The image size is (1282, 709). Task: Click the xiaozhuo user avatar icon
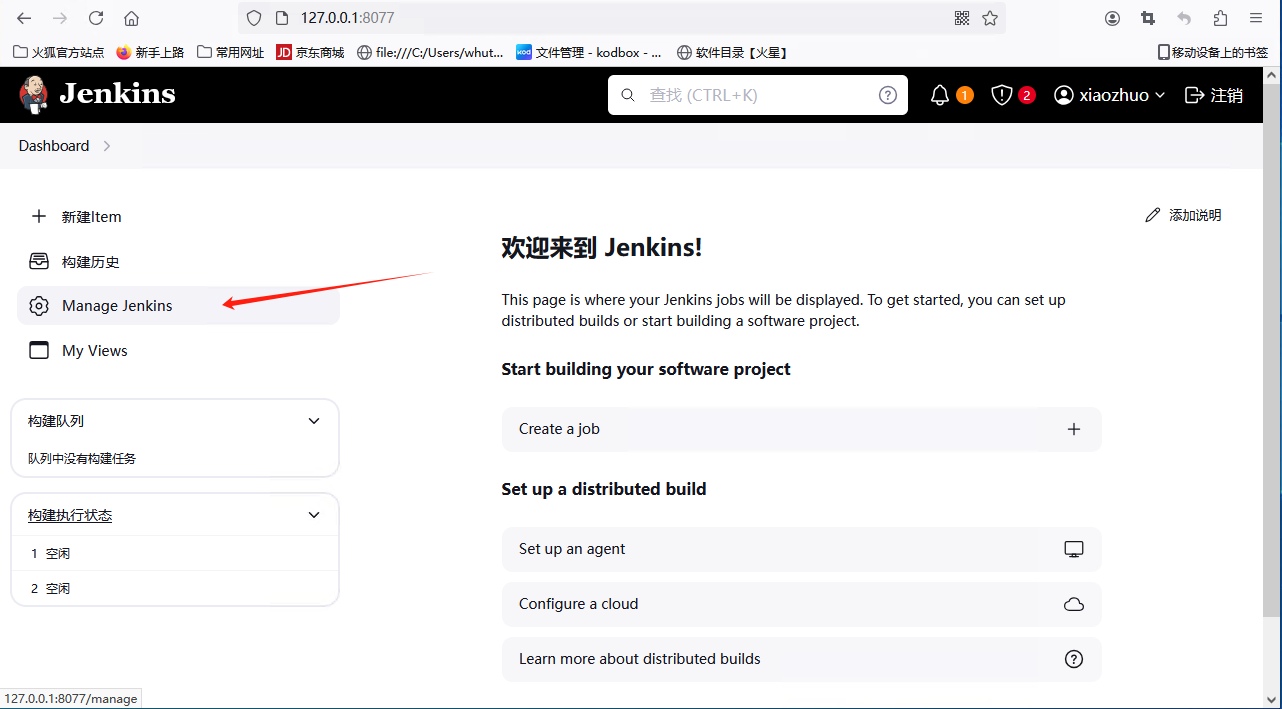(1064, 95)
